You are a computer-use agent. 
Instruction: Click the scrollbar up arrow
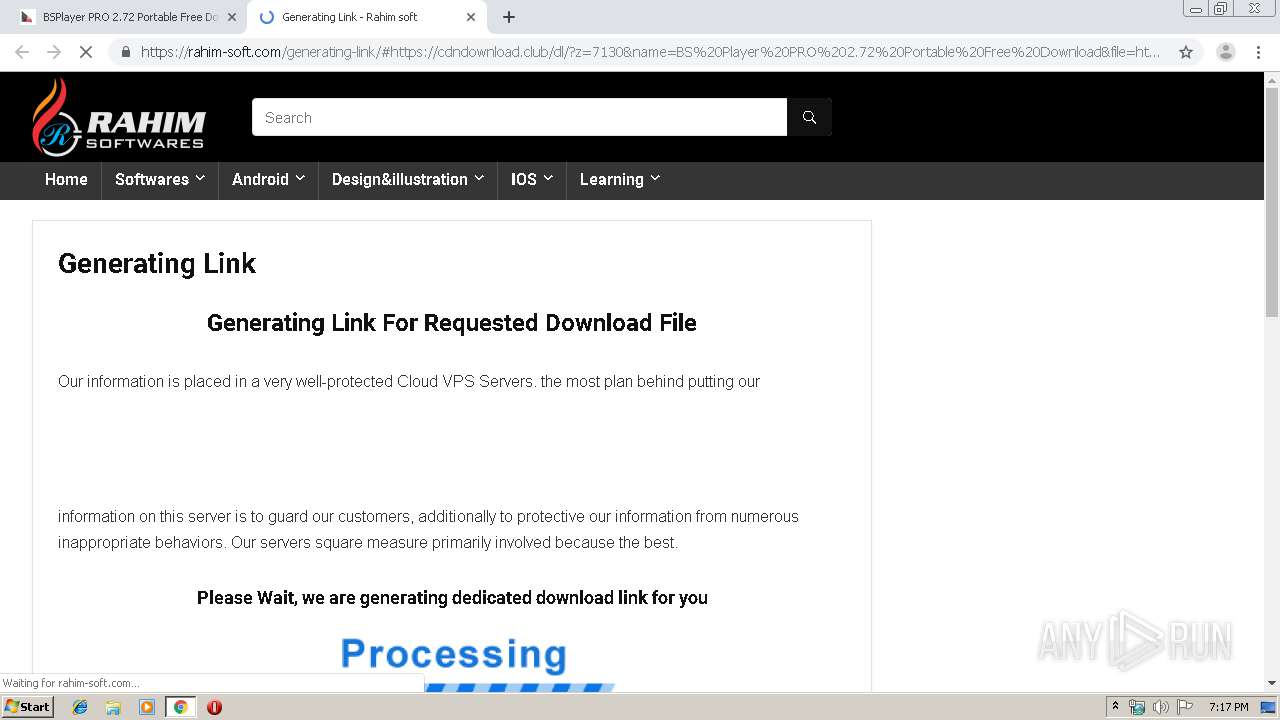tap(1272, 80)
